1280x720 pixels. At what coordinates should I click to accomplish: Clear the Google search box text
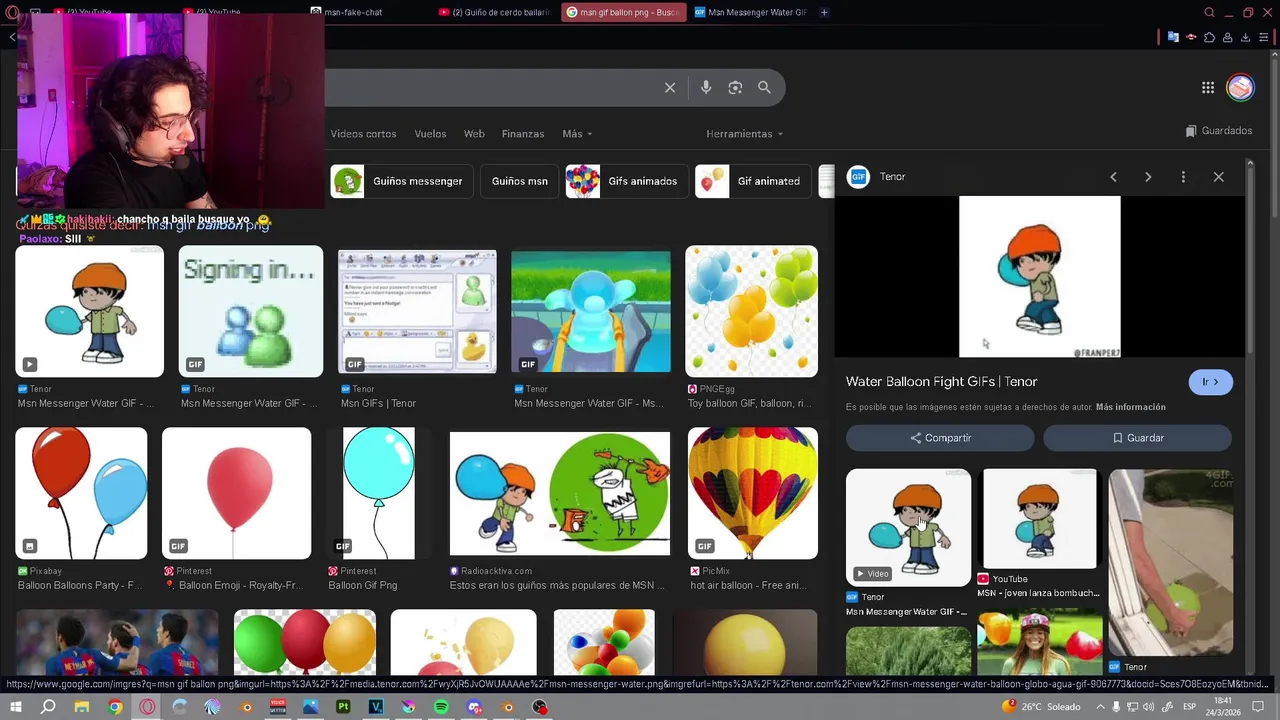[670, 88]
